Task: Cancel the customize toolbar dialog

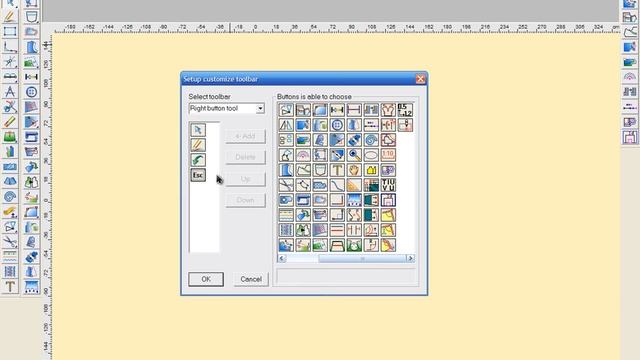Action: (x=251, y=279)
